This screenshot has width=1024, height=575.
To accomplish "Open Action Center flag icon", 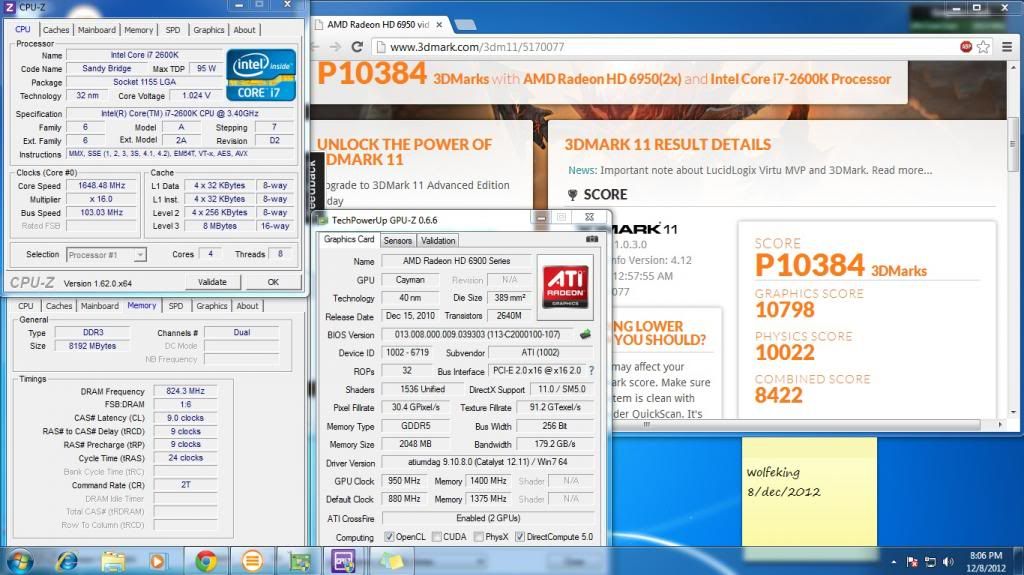I will tap(912, 562).
